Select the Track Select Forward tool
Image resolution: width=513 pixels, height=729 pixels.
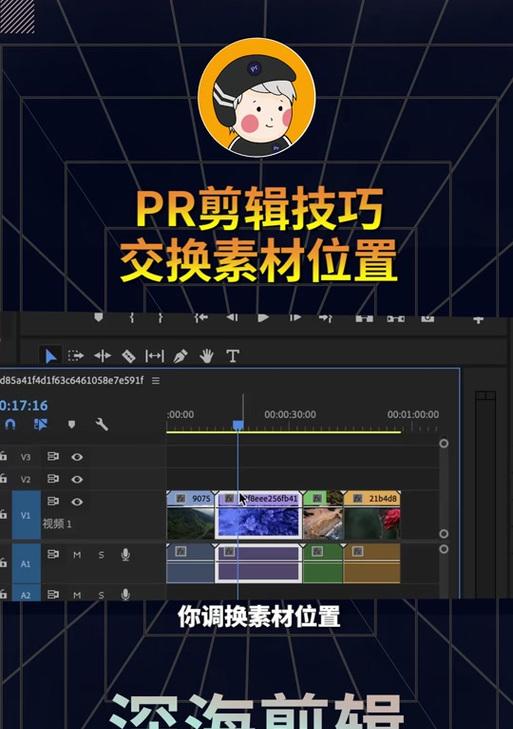(75, 356)
